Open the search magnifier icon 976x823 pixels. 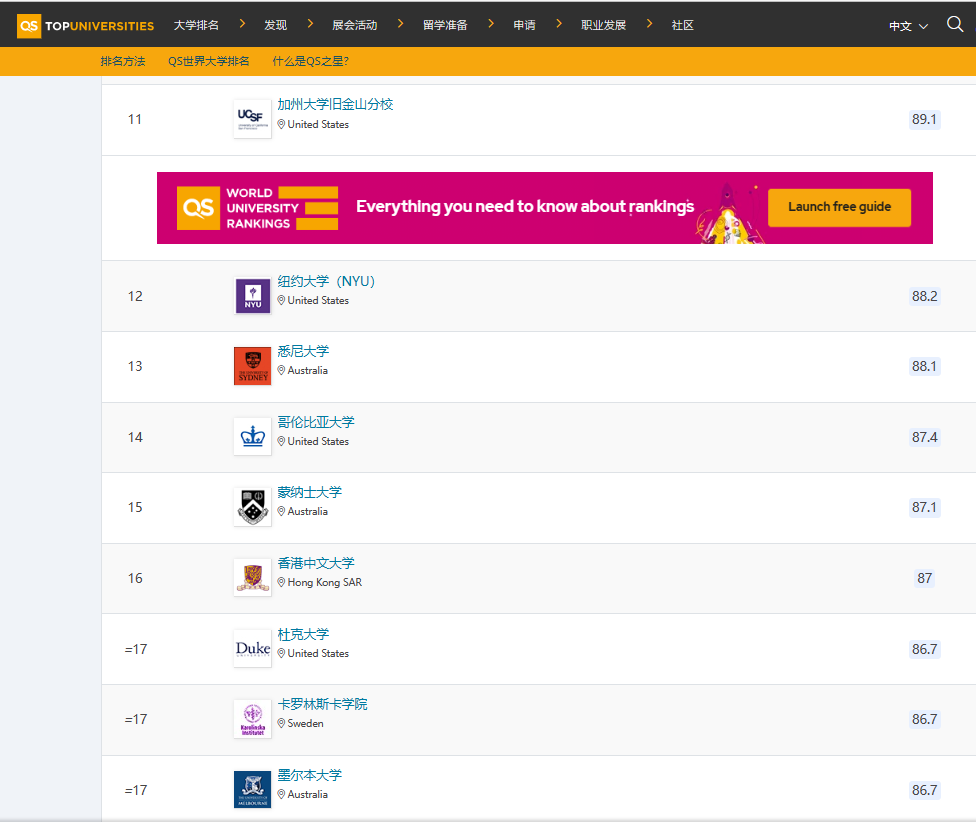[955, 25]
